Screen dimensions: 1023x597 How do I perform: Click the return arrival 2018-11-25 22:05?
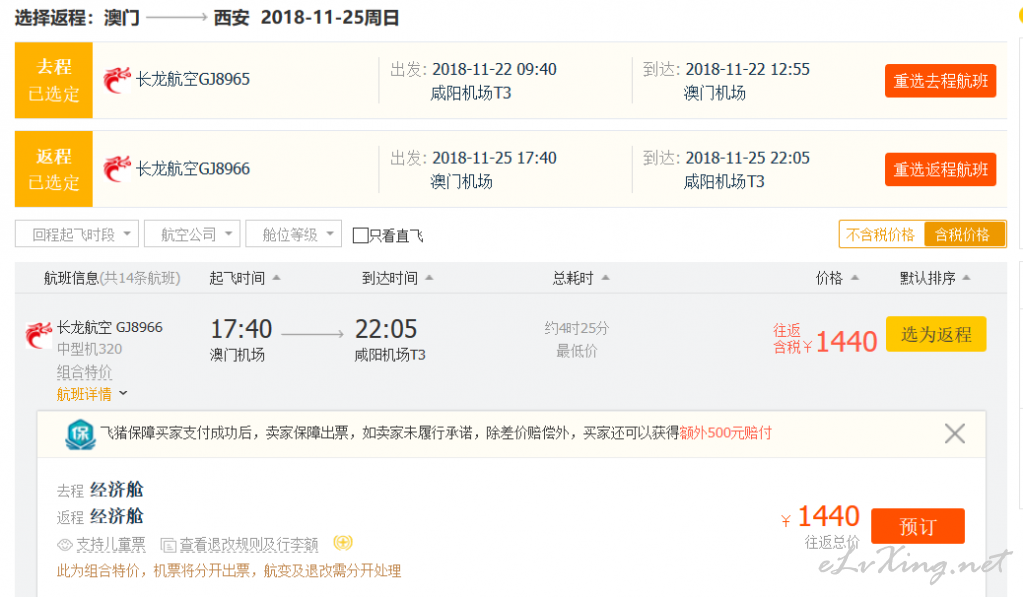747,158
